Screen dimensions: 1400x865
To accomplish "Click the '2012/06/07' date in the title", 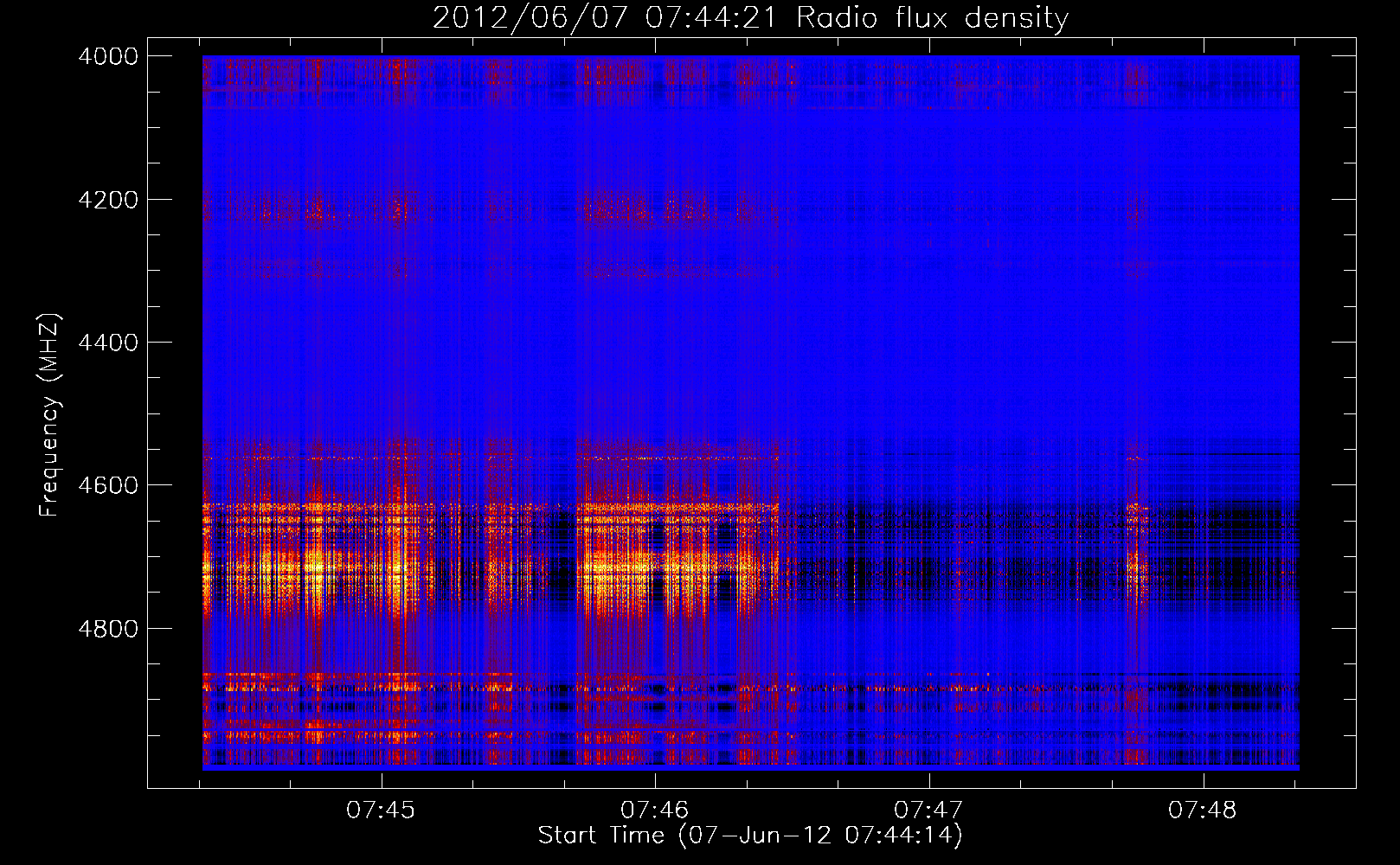I will [530, 18].
